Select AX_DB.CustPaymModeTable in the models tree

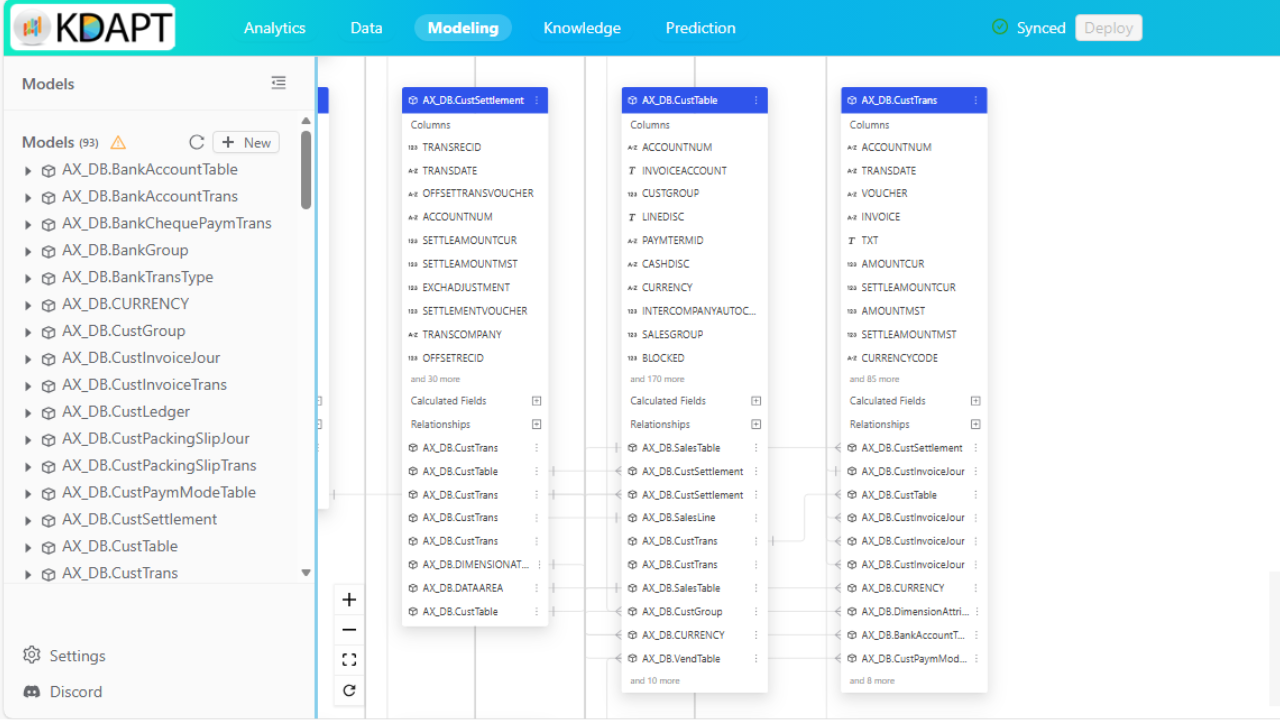[x=159, y=493]
